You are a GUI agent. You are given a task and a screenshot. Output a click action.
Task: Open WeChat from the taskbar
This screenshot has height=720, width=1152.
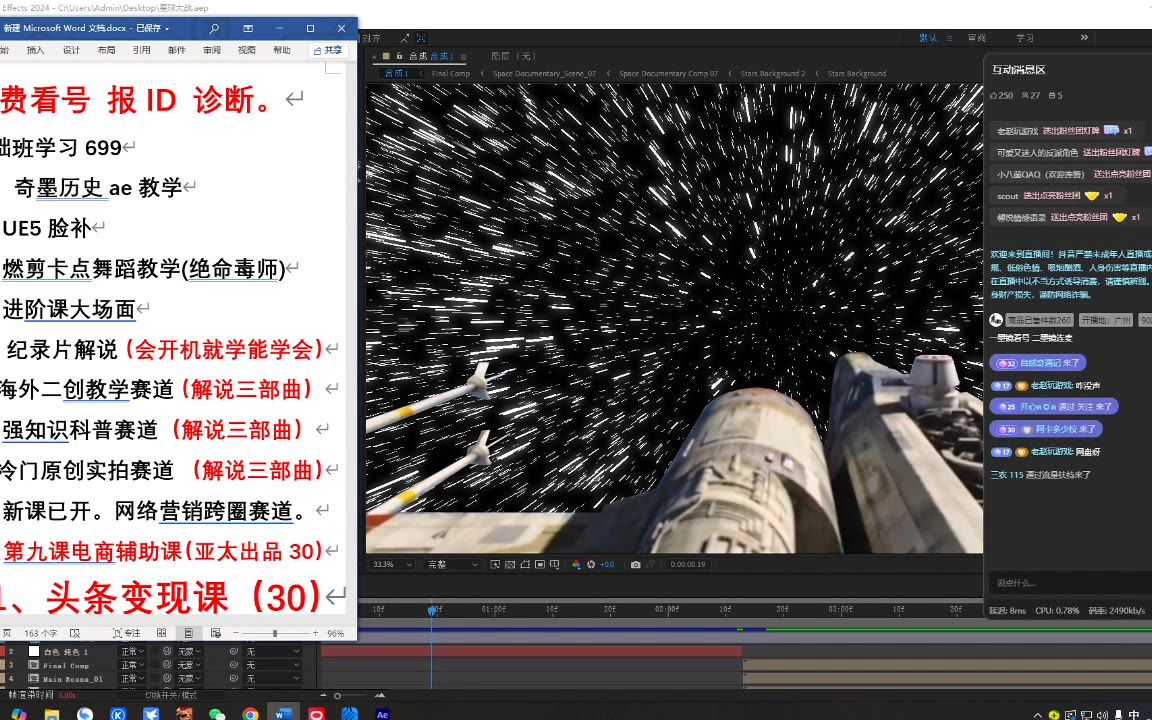click(217, 713)
